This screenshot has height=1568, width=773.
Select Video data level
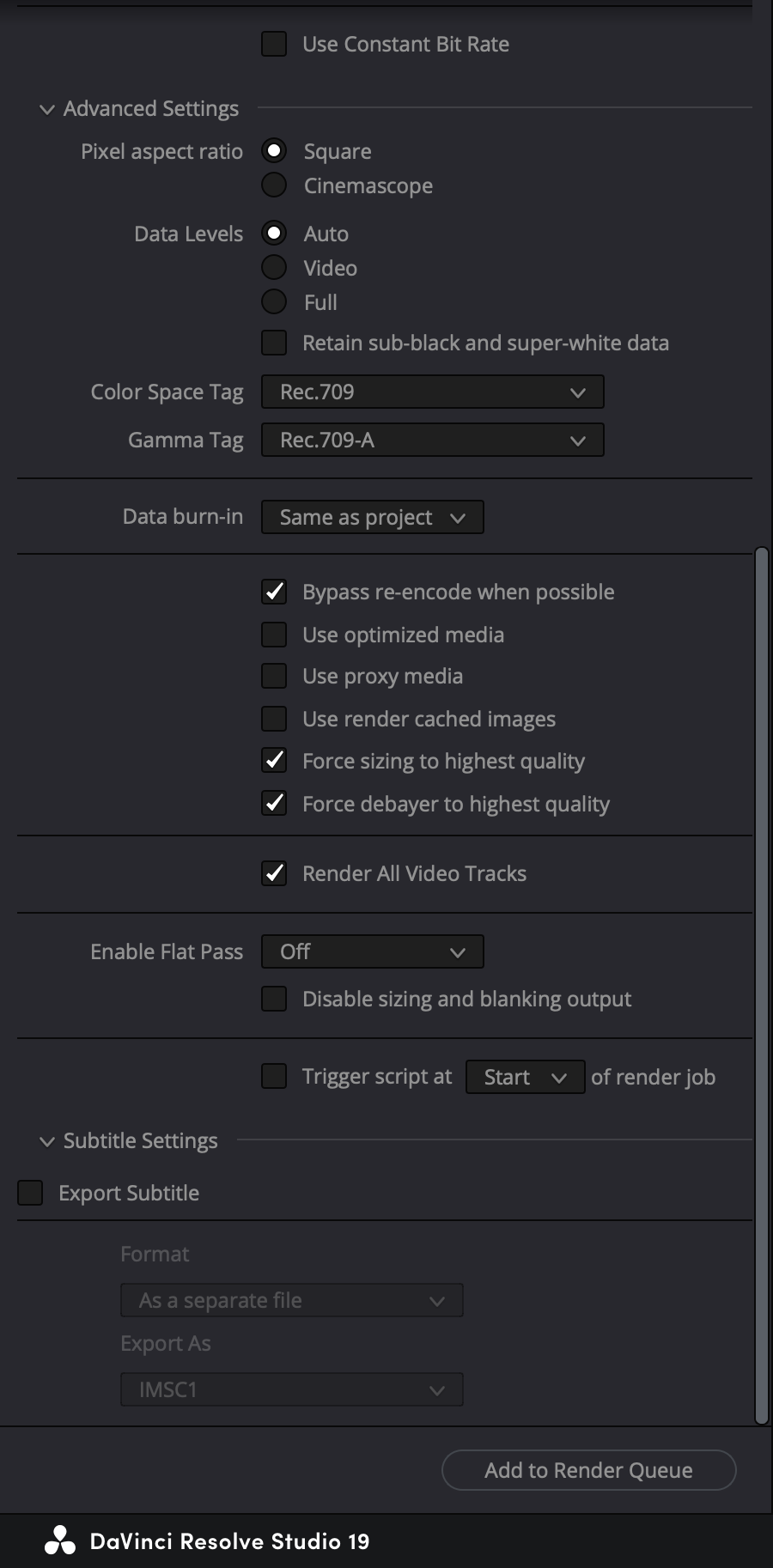(x=273, y=267)
